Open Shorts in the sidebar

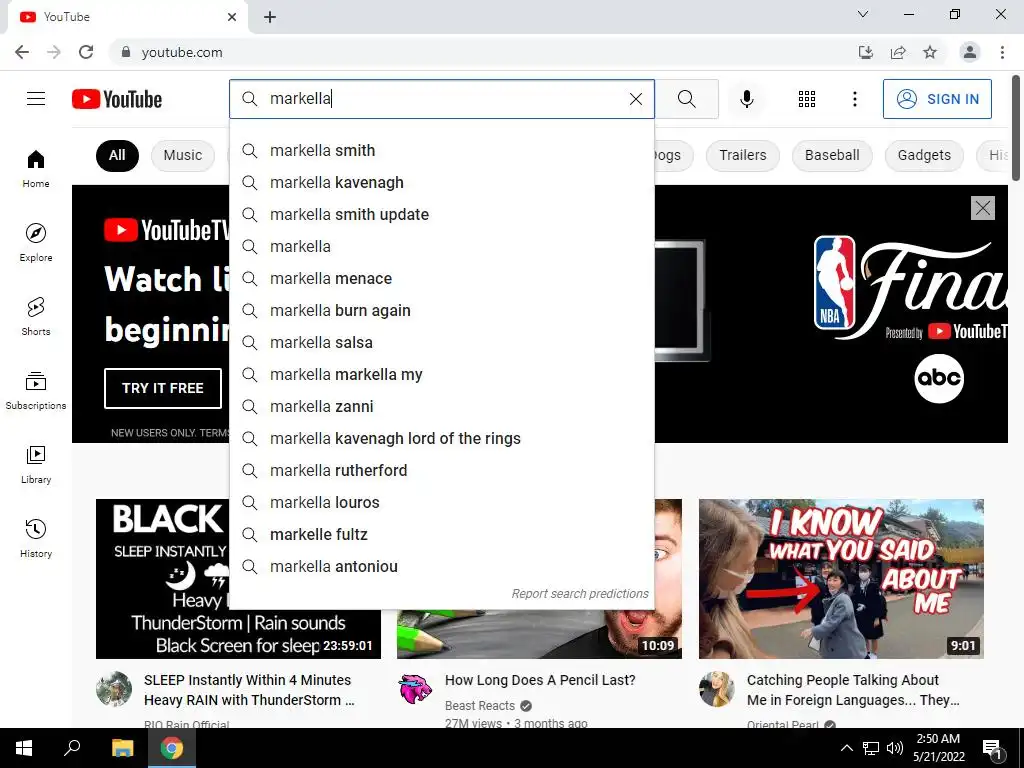[x=36, y=317]
